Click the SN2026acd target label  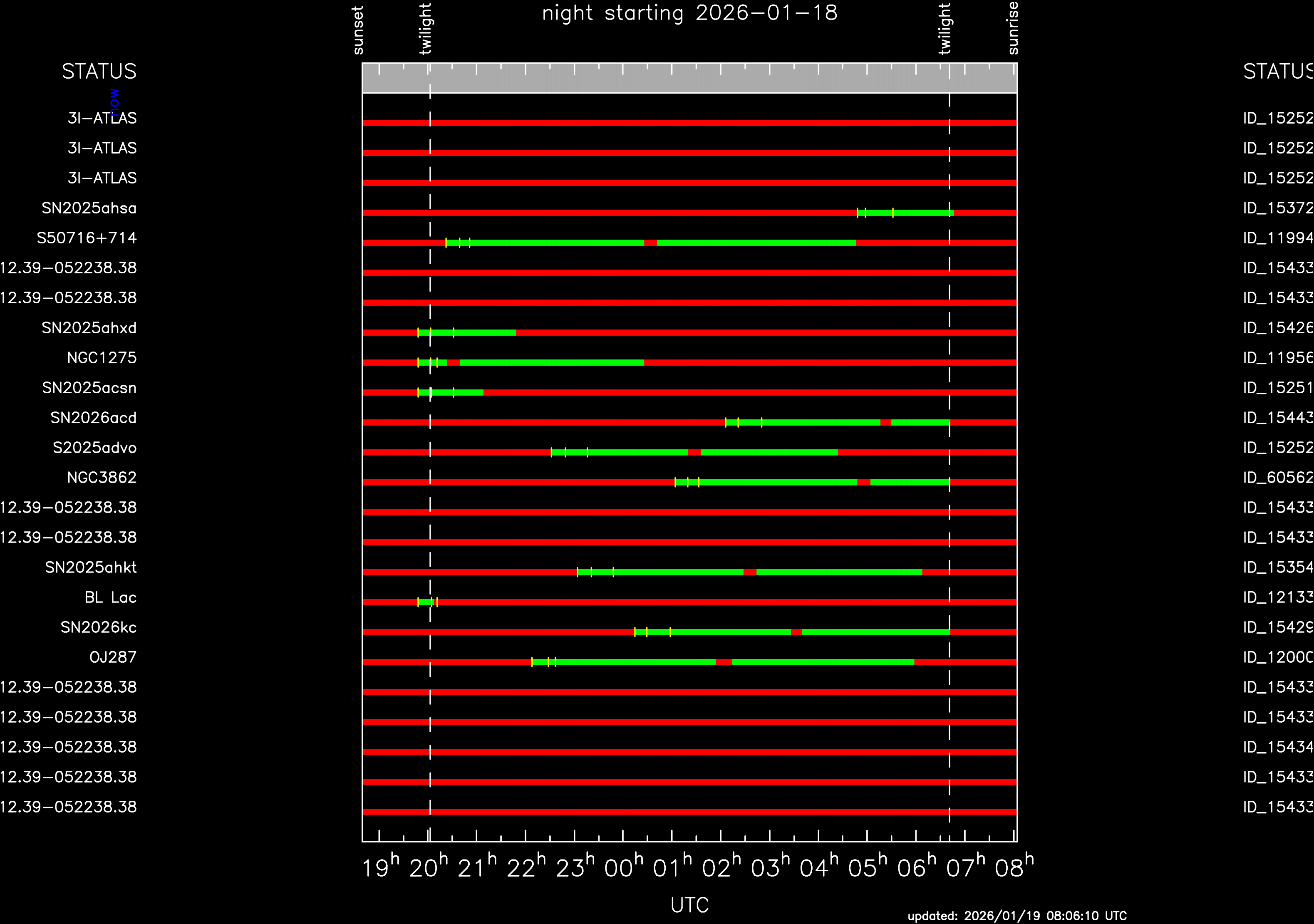coord(93,418)
